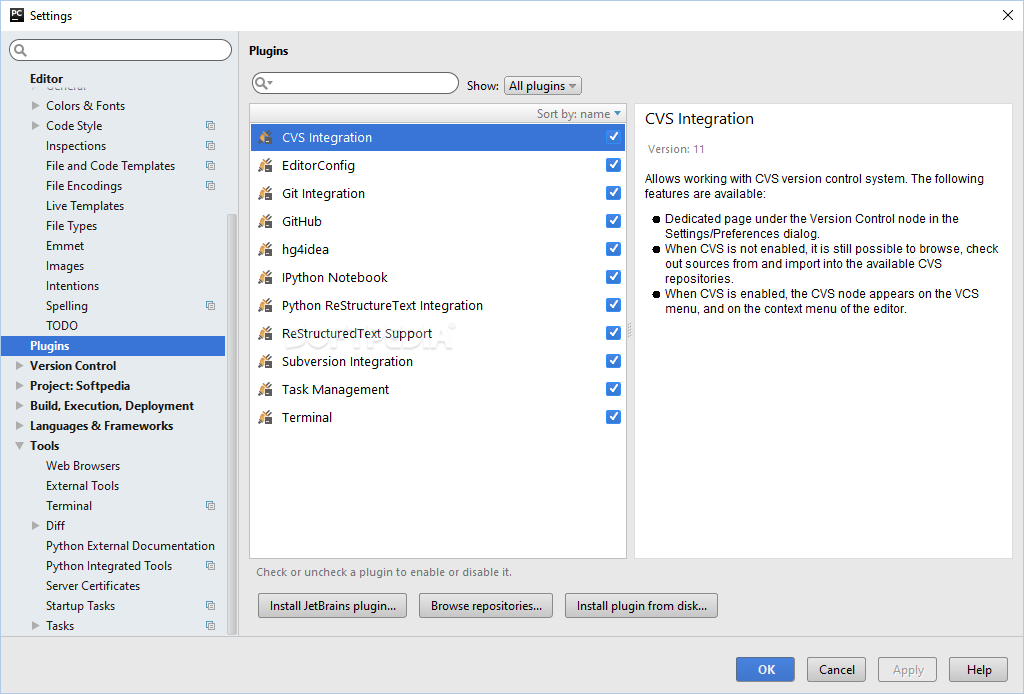Screen dimensions: 1024x694
Task: Click the project-level icon beside Tasks
Action: click(x=210, y=625)
